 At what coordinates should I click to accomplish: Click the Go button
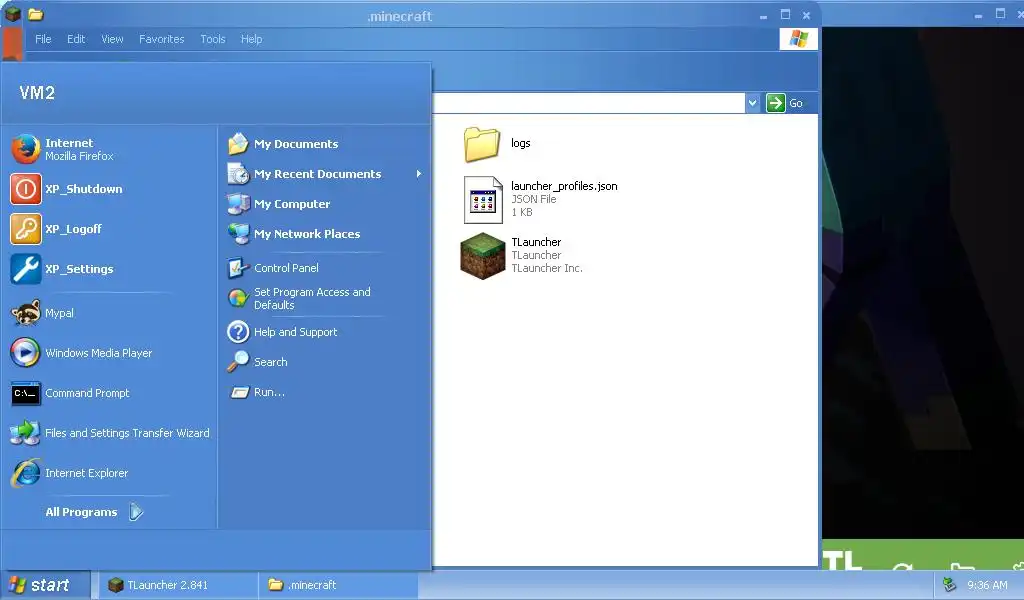click(x=786, y=103)
